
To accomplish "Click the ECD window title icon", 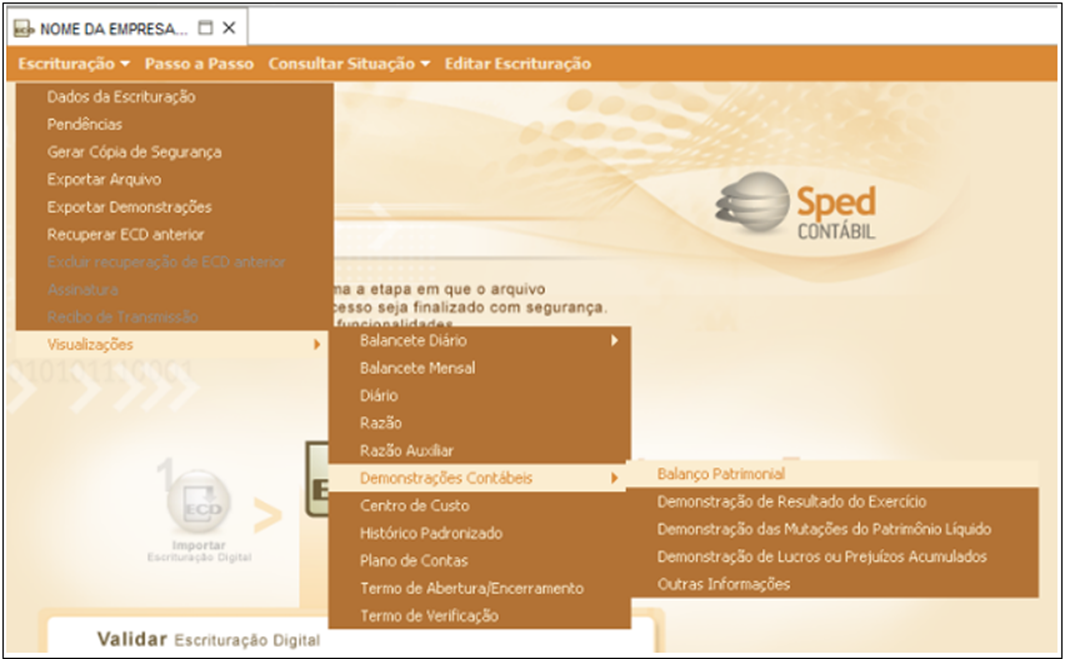I will click(x=24, y=28).
